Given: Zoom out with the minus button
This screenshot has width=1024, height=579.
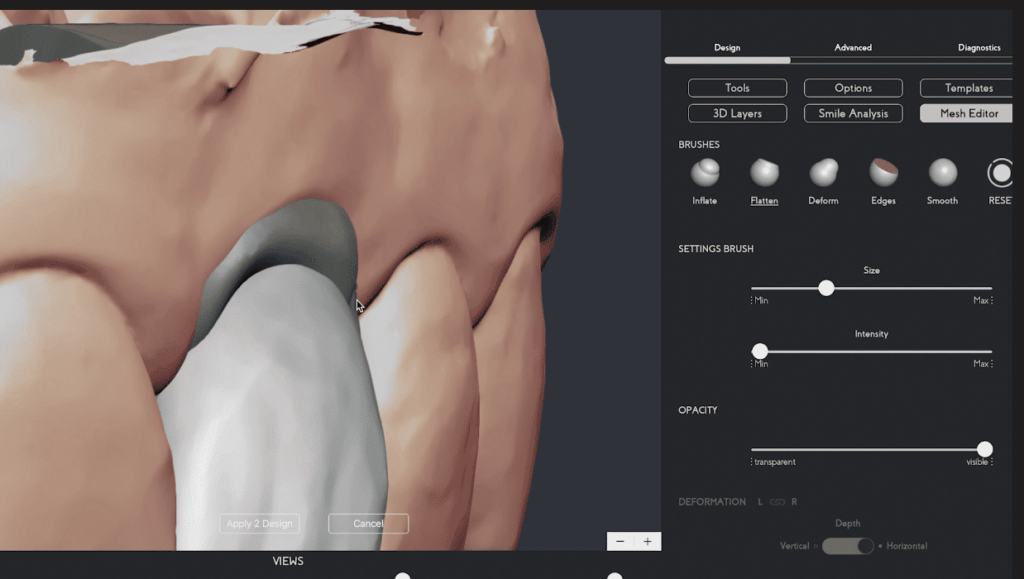Looking at the screenshot, I should click(x=620, y=541).
